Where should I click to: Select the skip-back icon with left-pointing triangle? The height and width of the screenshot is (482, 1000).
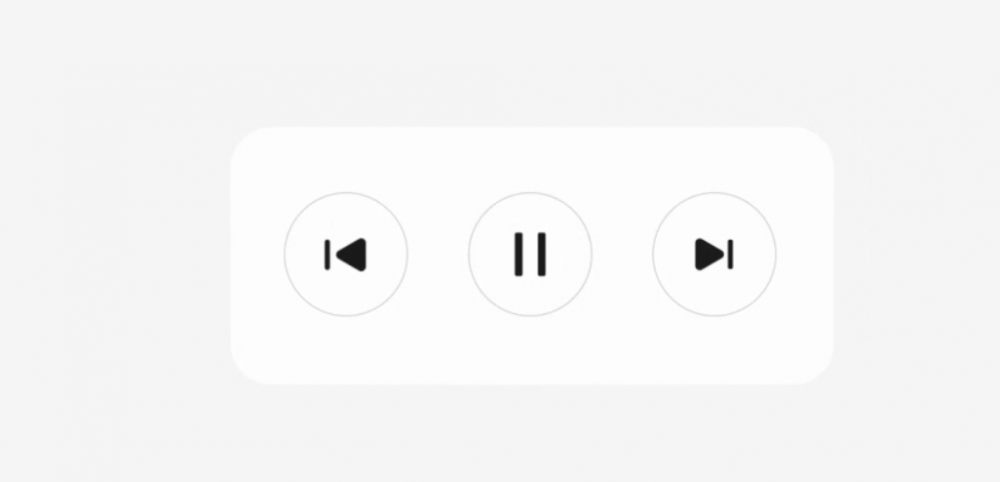(x=346, y=254)
